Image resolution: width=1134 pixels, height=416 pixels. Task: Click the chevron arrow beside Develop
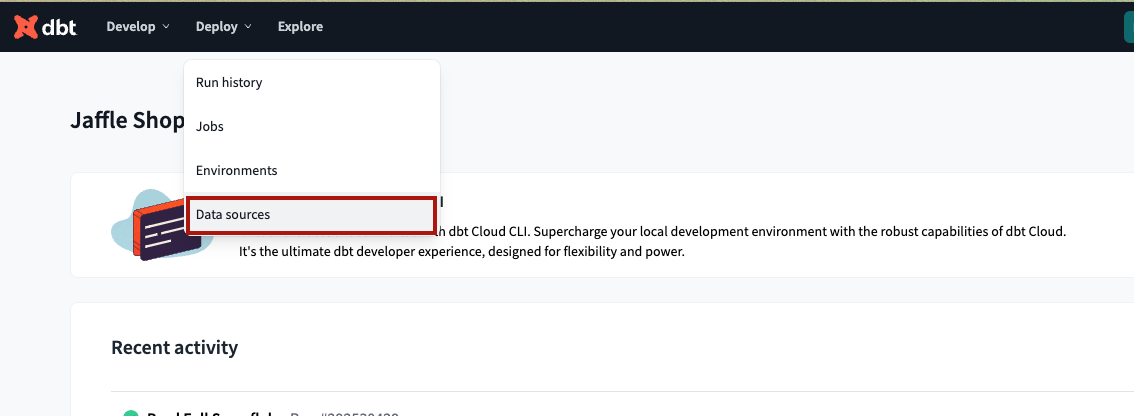[166, 27]
